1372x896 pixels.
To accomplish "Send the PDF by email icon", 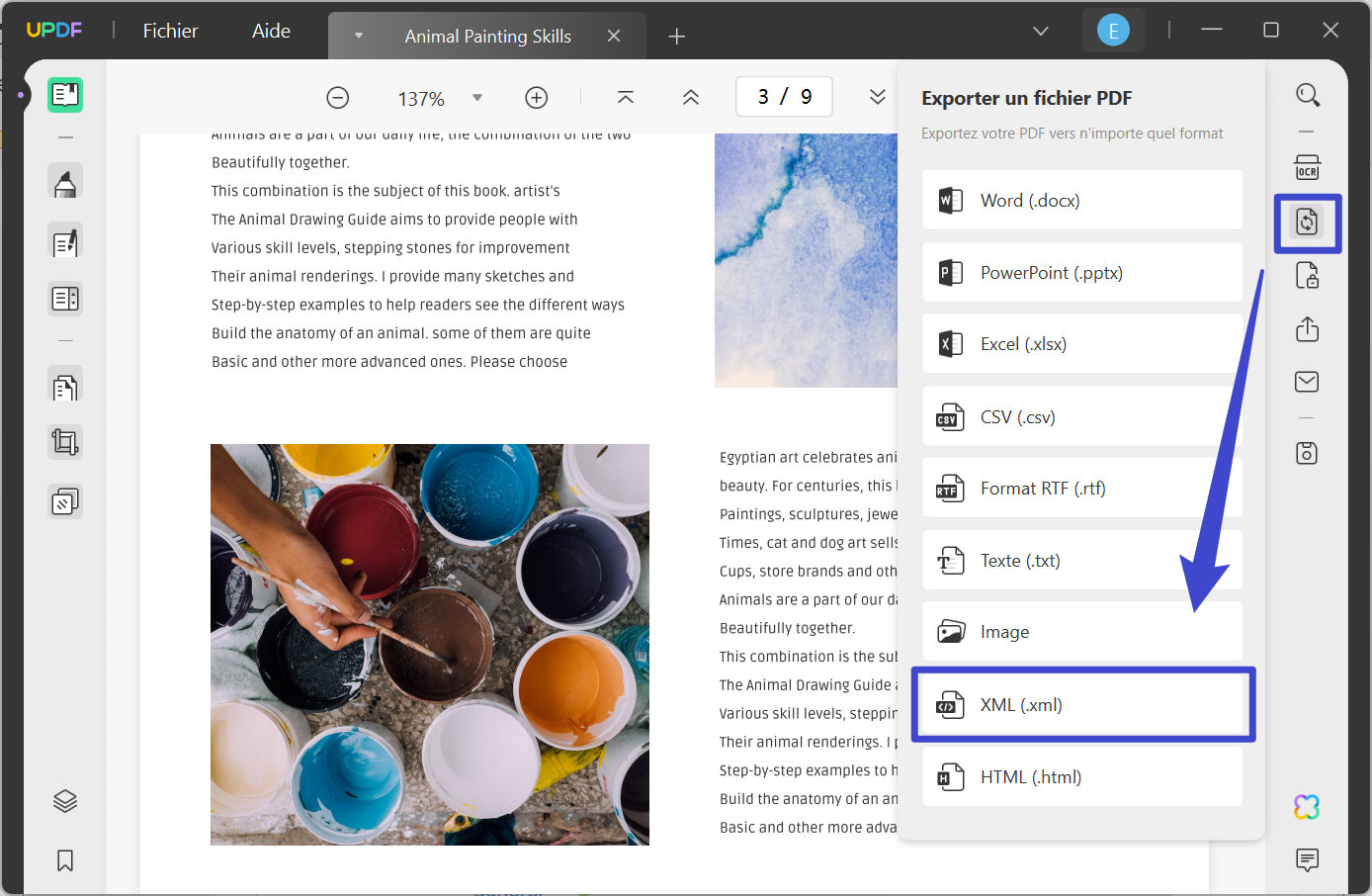I will (x=1307, y=382).
